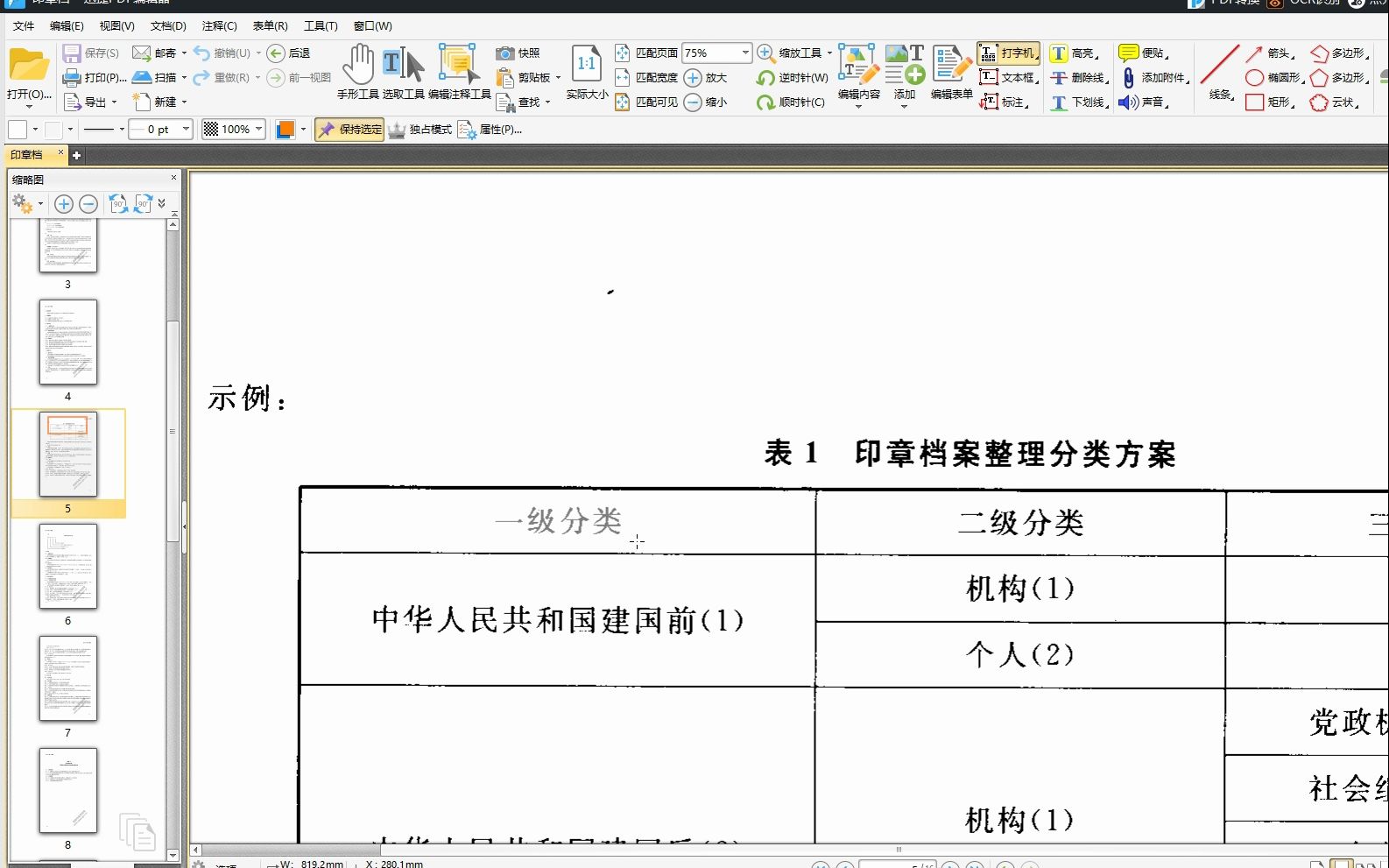Close the 缩略图 thumbnails panel
The height and width of the screenshot is (868, 1389).
pyautogui.click(x=173, y=178)
